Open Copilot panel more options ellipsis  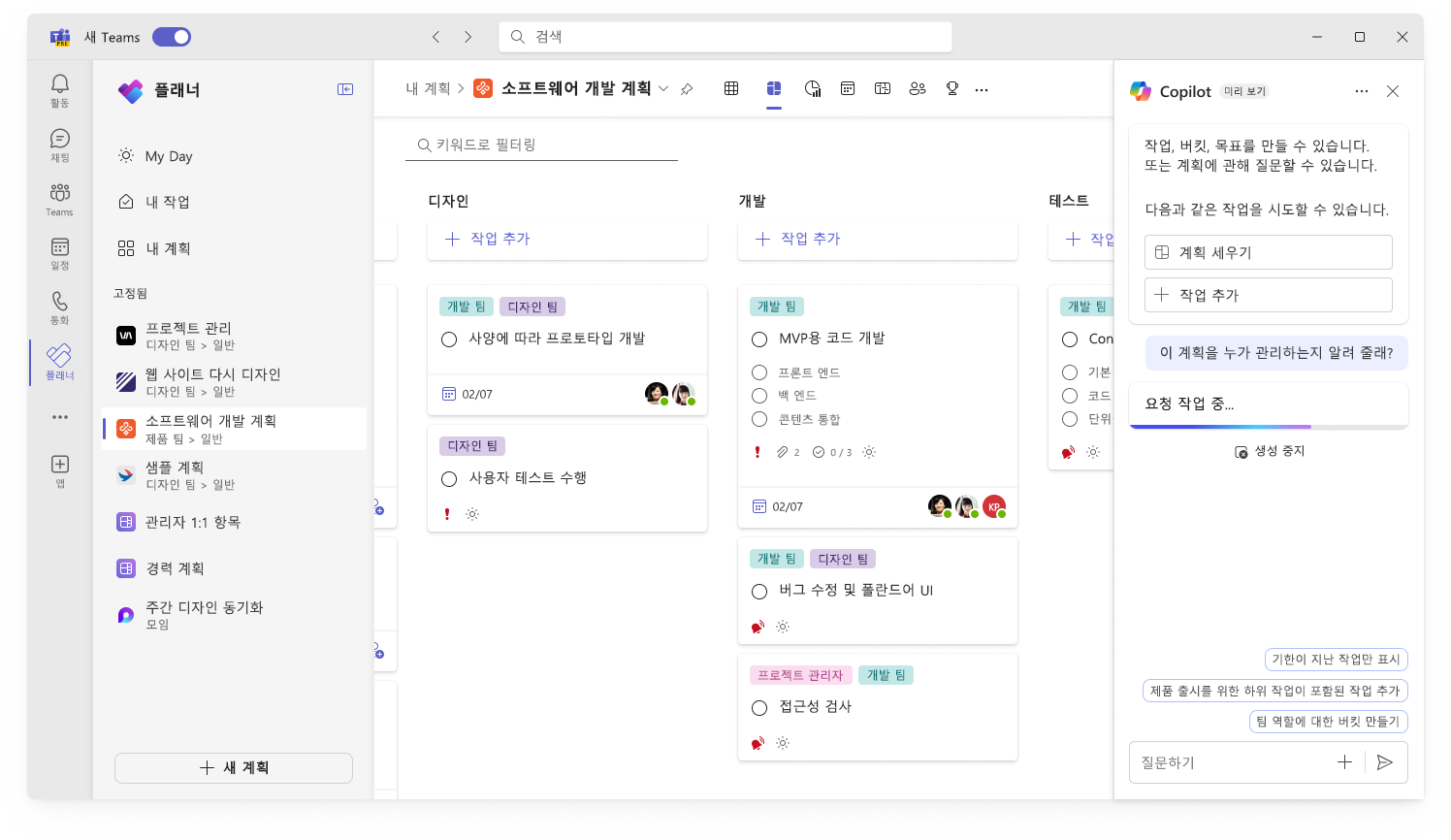click(x=1362, y=91)
